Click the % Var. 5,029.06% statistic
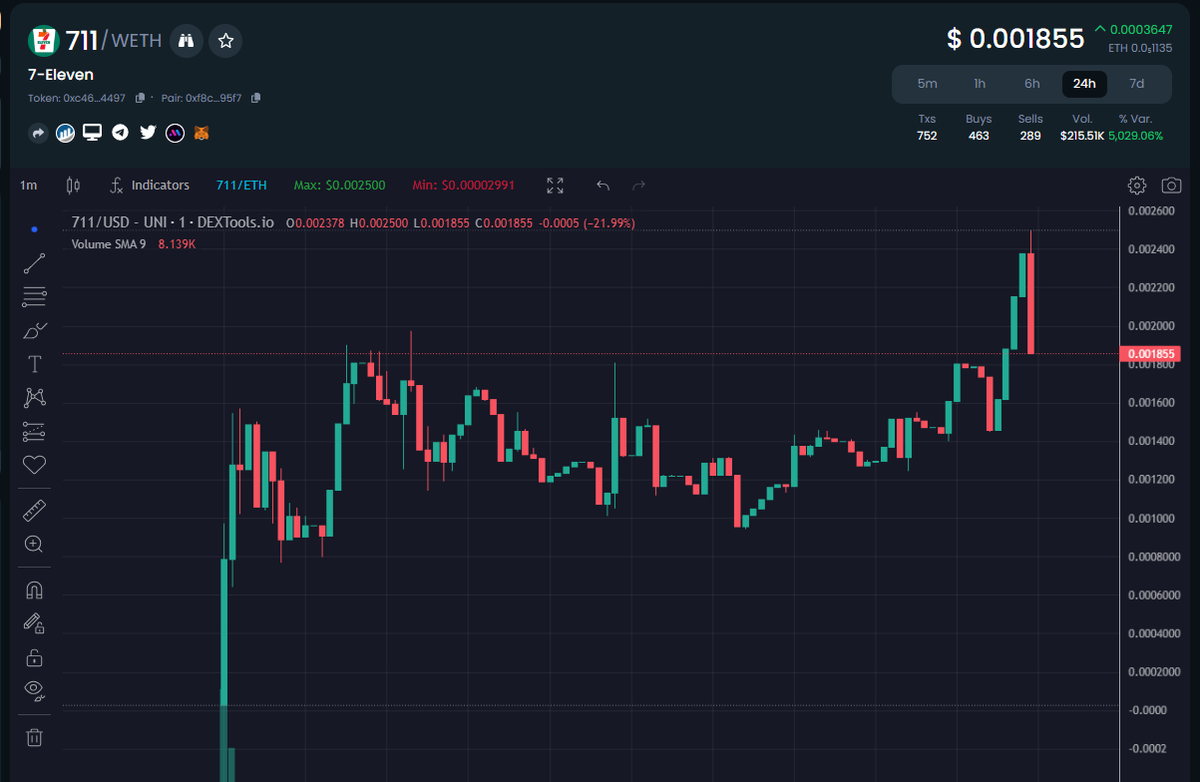This screenshot has height=782, width=1200. (1135, 127)
